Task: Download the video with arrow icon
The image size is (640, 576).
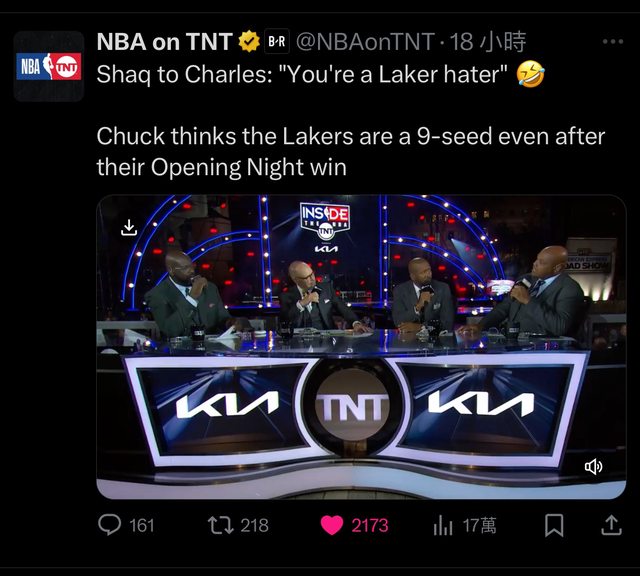Action: pos(129,227)
